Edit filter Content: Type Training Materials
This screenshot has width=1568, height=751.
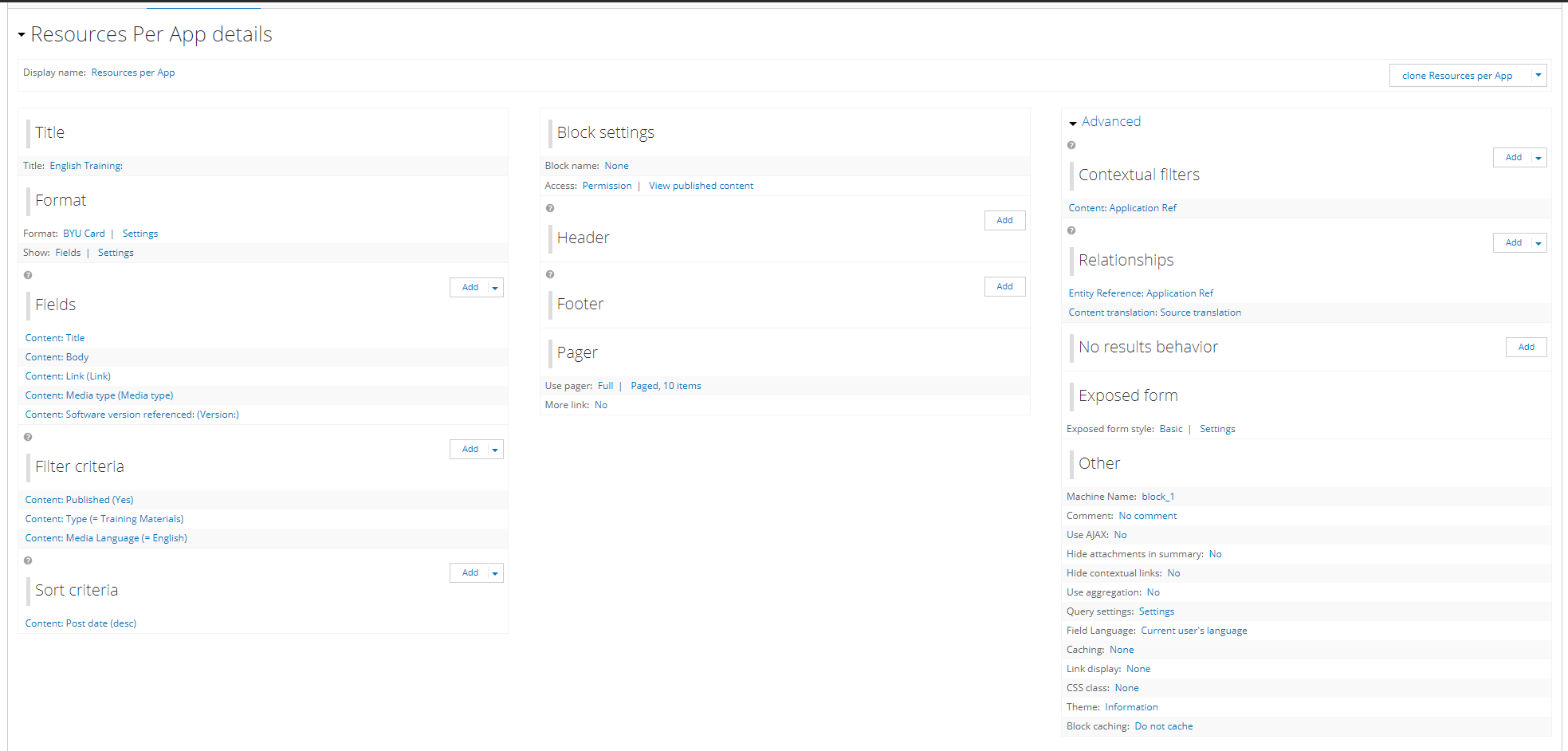pyautogui.click(x=104, y=519)
